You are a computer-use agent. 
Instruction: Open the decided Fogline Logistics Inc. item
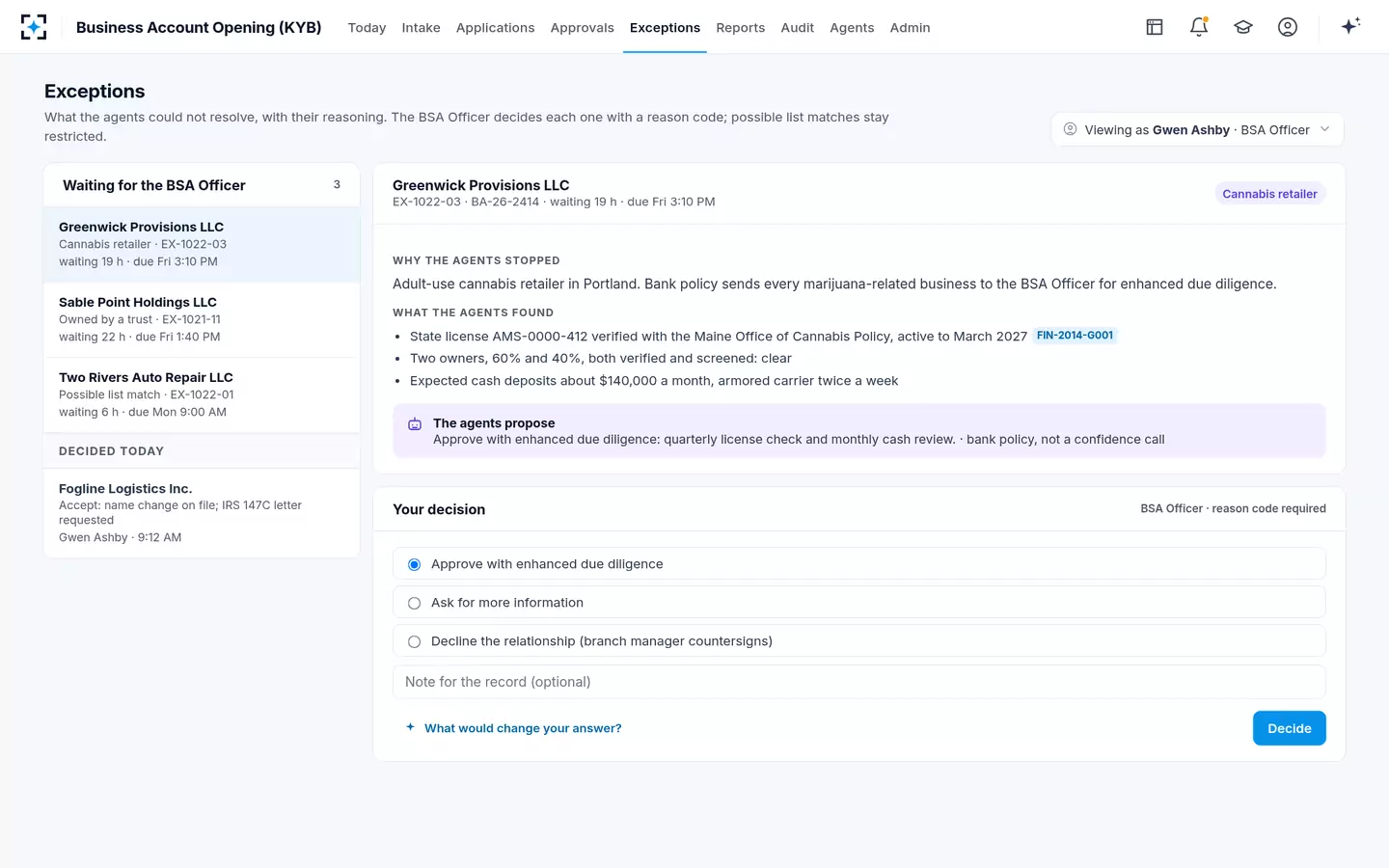pyautogui.click(x=202, y=512)
